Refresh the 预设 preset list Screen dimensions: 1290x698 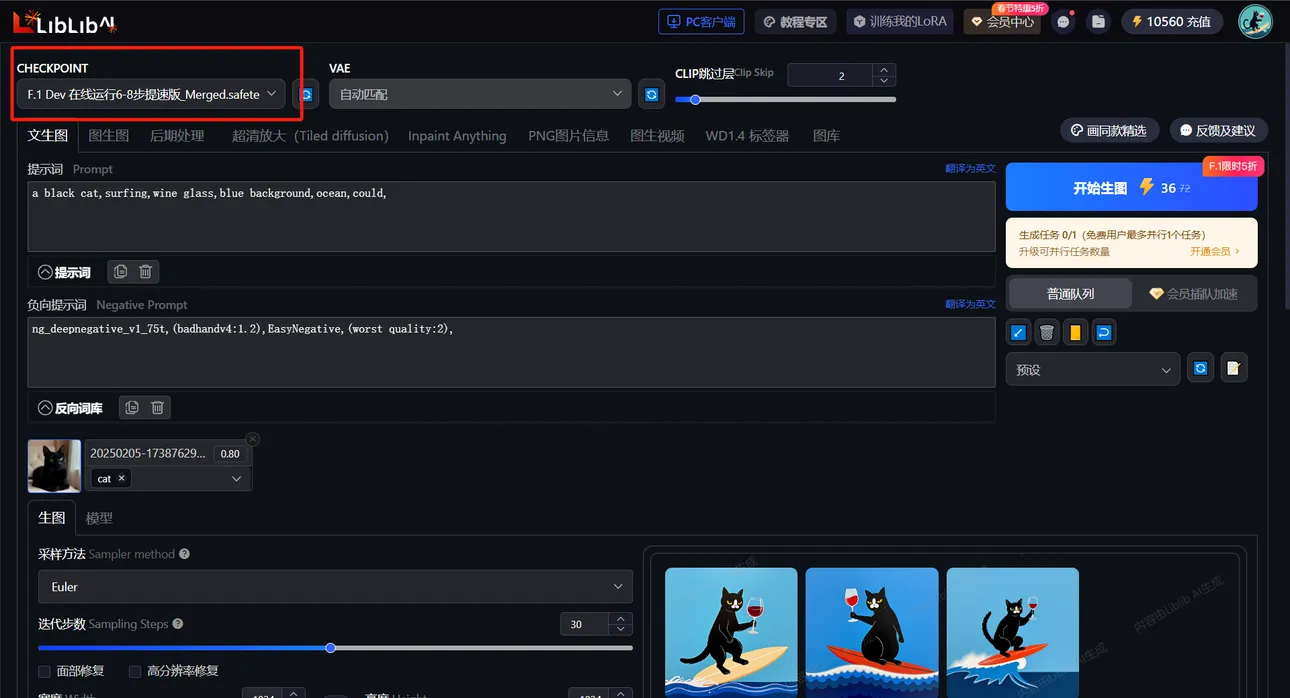pos(1201,369)
